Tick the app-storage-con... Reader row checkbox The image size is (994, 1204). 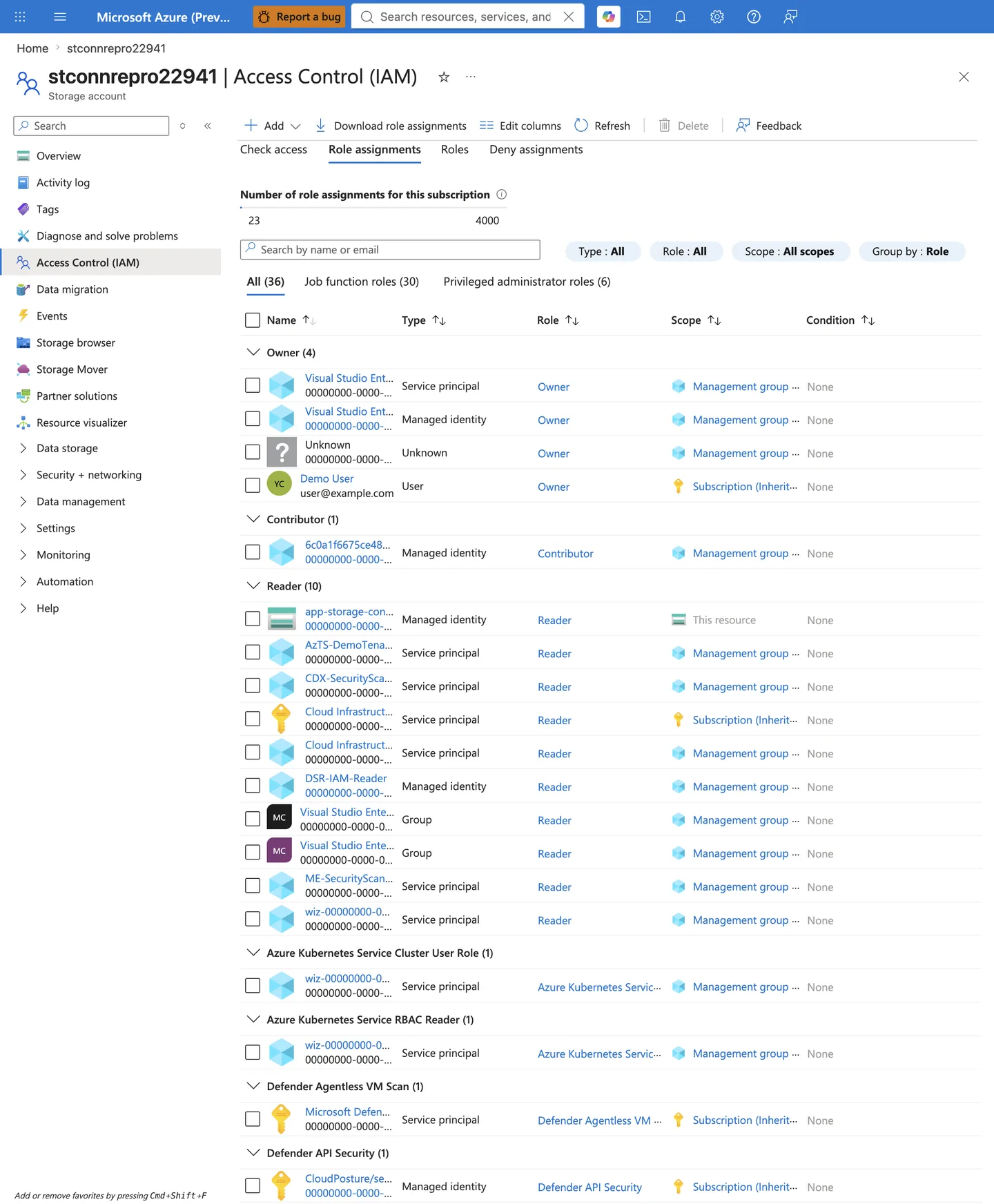[253, 619]
